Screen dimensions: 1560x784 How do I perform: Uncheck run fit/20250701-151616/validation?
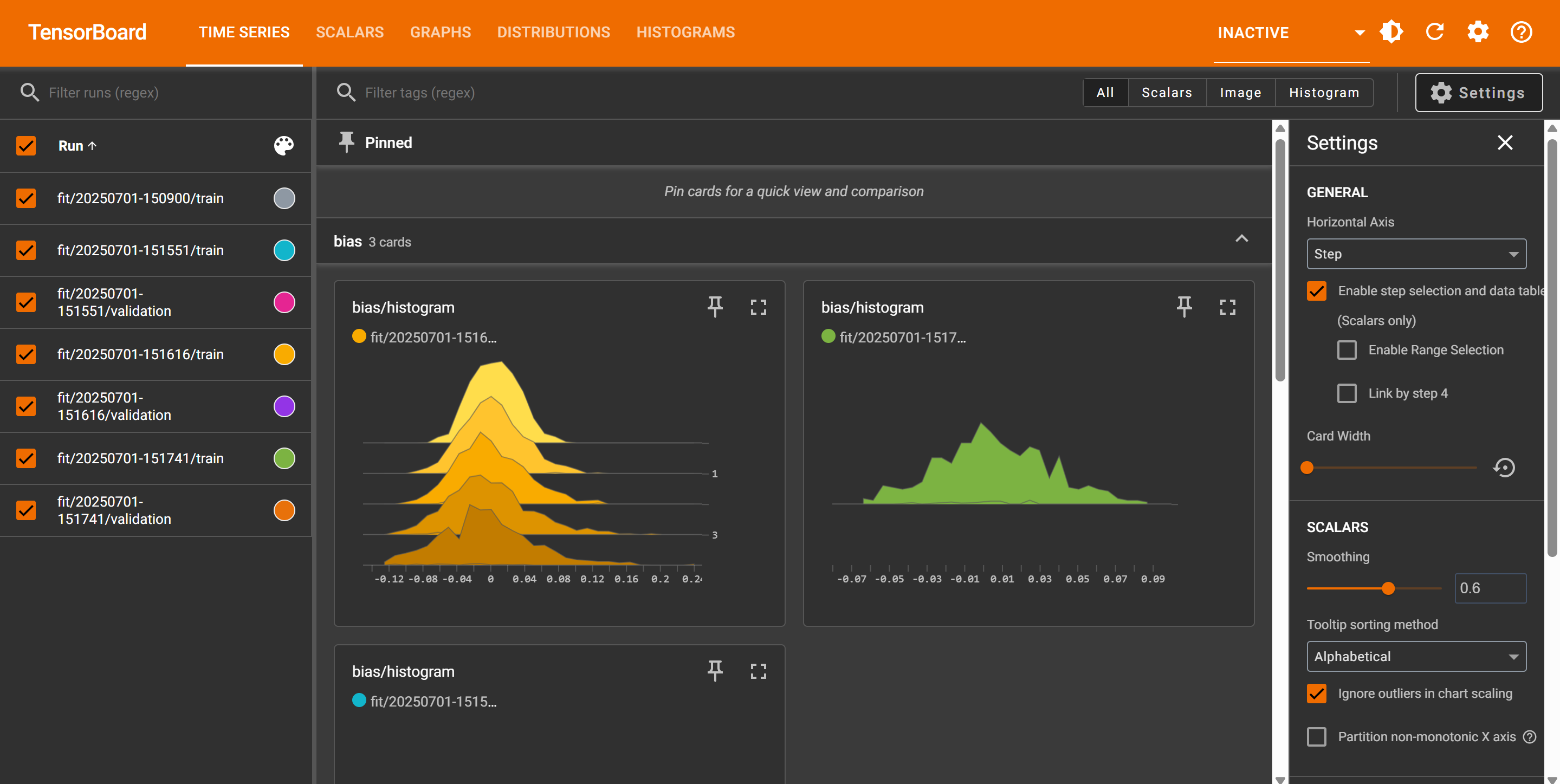26,406
